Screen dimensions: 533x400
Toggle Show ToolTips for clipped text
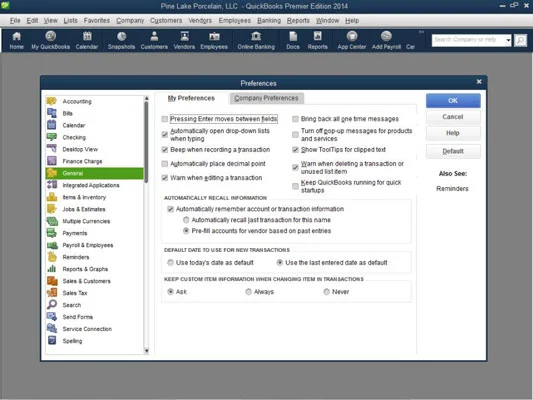coord(295,150)
